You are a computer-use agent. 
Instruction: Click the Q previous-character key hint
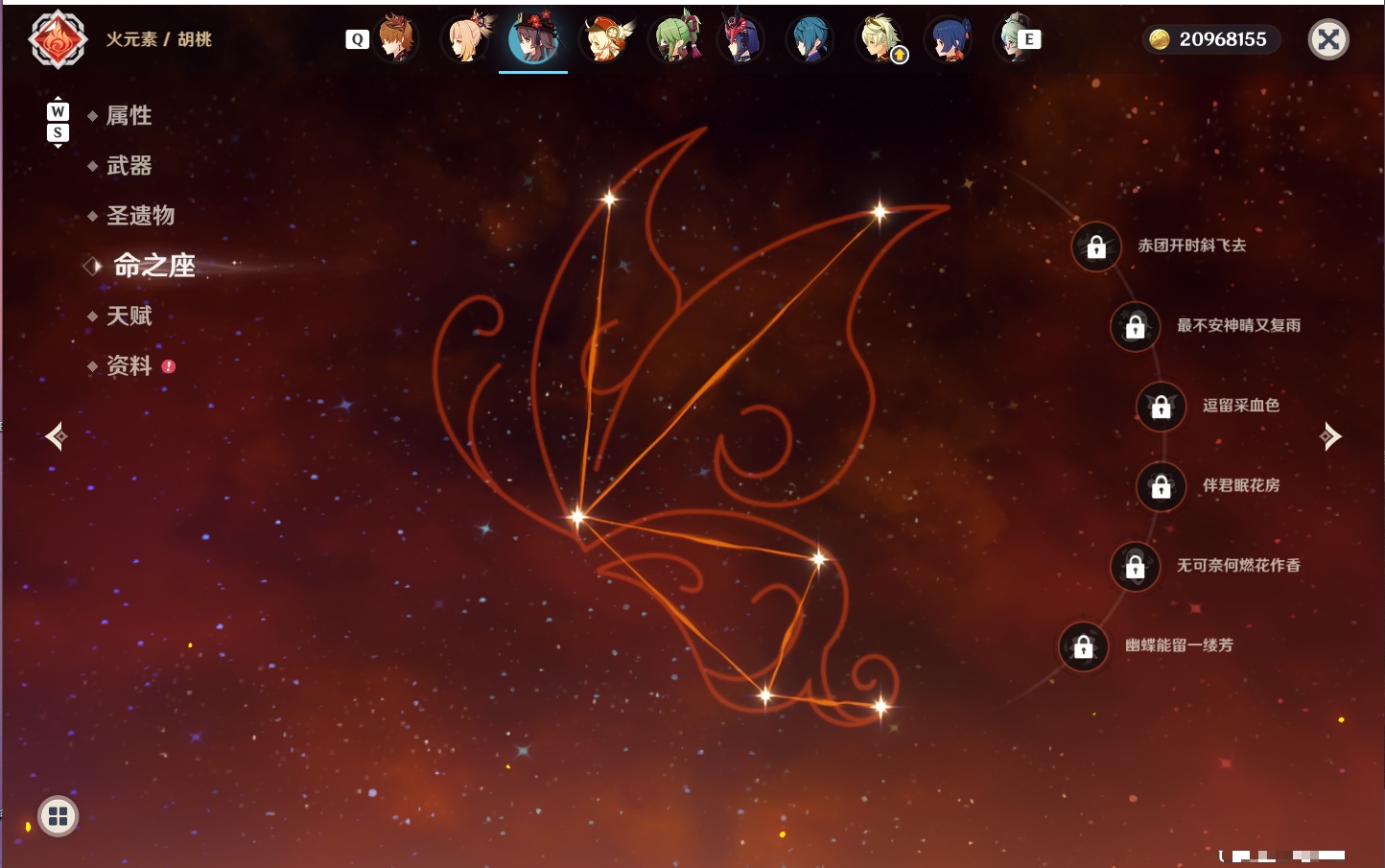point(357,39)
